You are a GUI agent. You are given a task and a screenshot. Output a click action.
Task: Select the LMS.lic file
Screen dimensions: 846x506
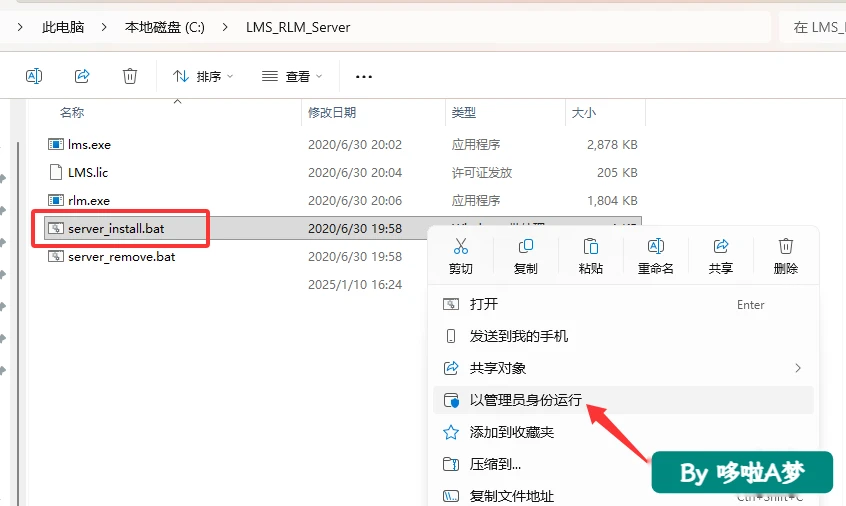88,173
